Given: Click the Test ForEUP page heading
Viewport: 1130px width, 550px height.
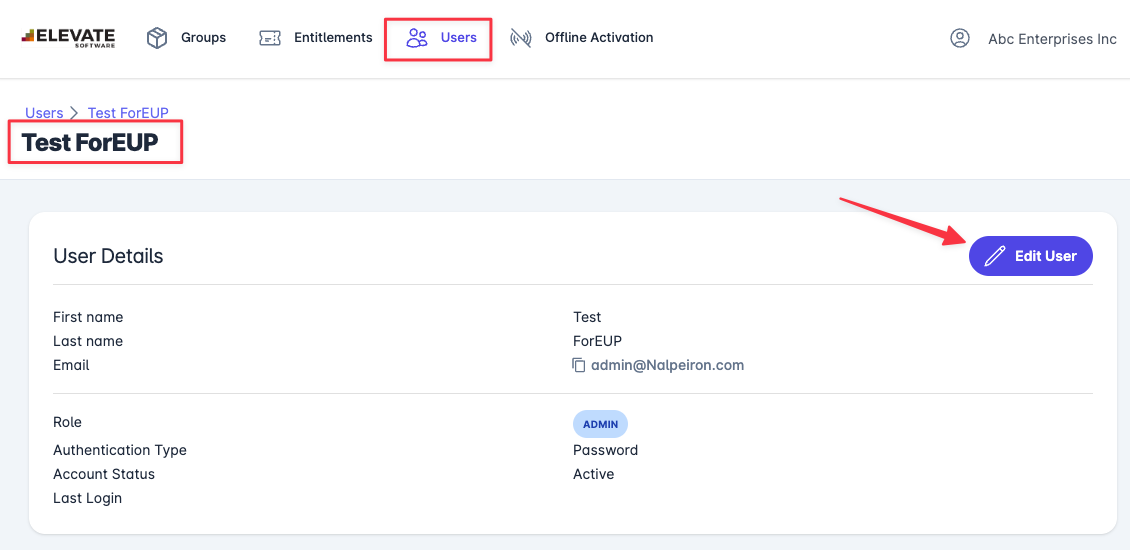Looking at the screenshot, I should click(x=90, y=142).
